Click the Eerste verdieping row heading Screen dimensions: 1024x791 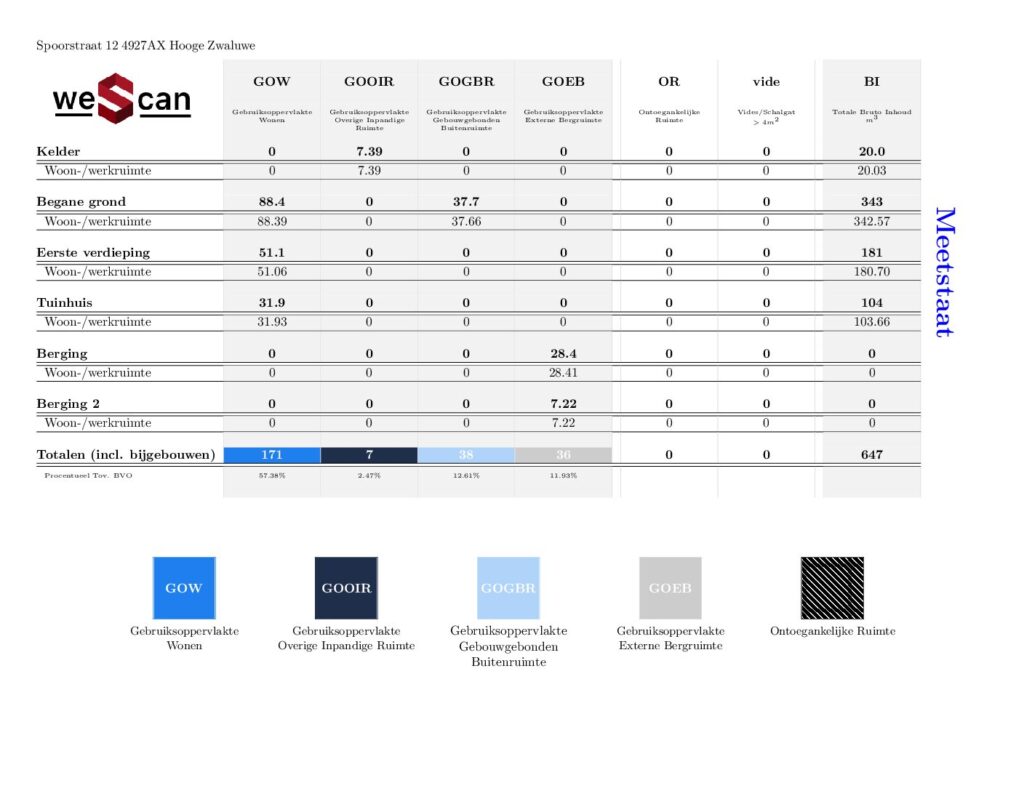point(93,252)
